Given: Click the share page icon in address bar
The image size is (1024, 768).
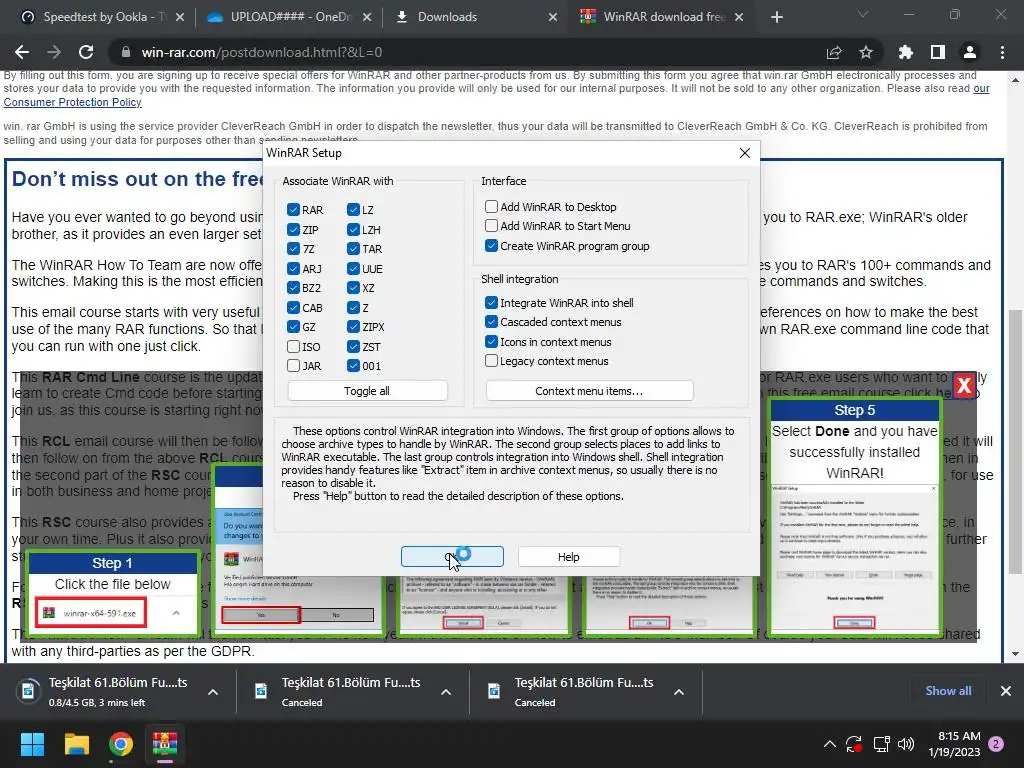Looking at the screenshot, I should [834, 52].
